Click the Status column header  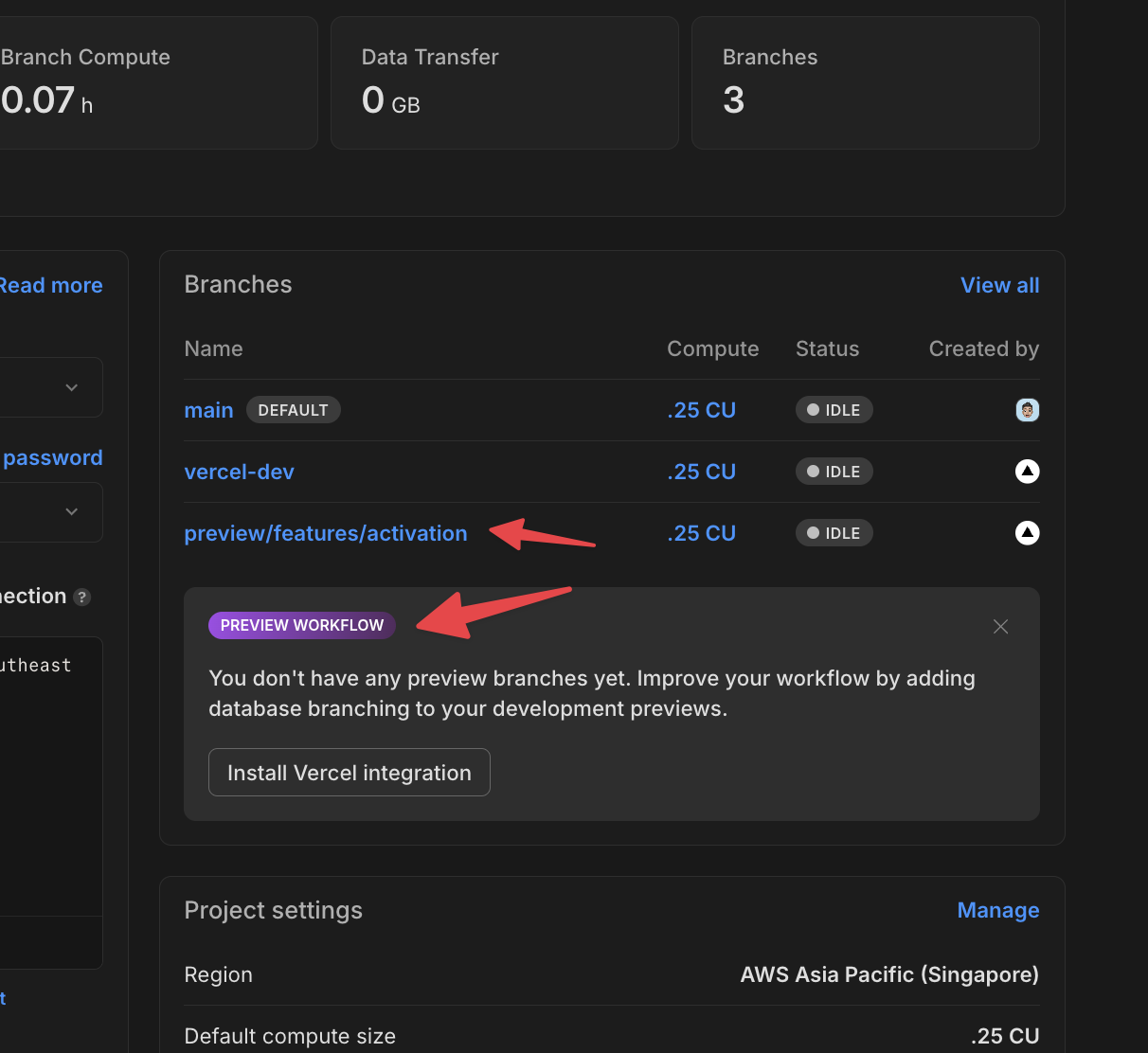(x=828, y=348)
